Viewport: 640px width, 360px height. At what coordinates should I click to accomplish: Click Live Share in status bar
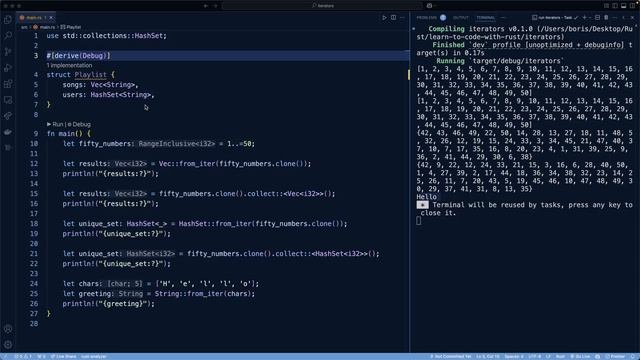[x=63, y=356]
